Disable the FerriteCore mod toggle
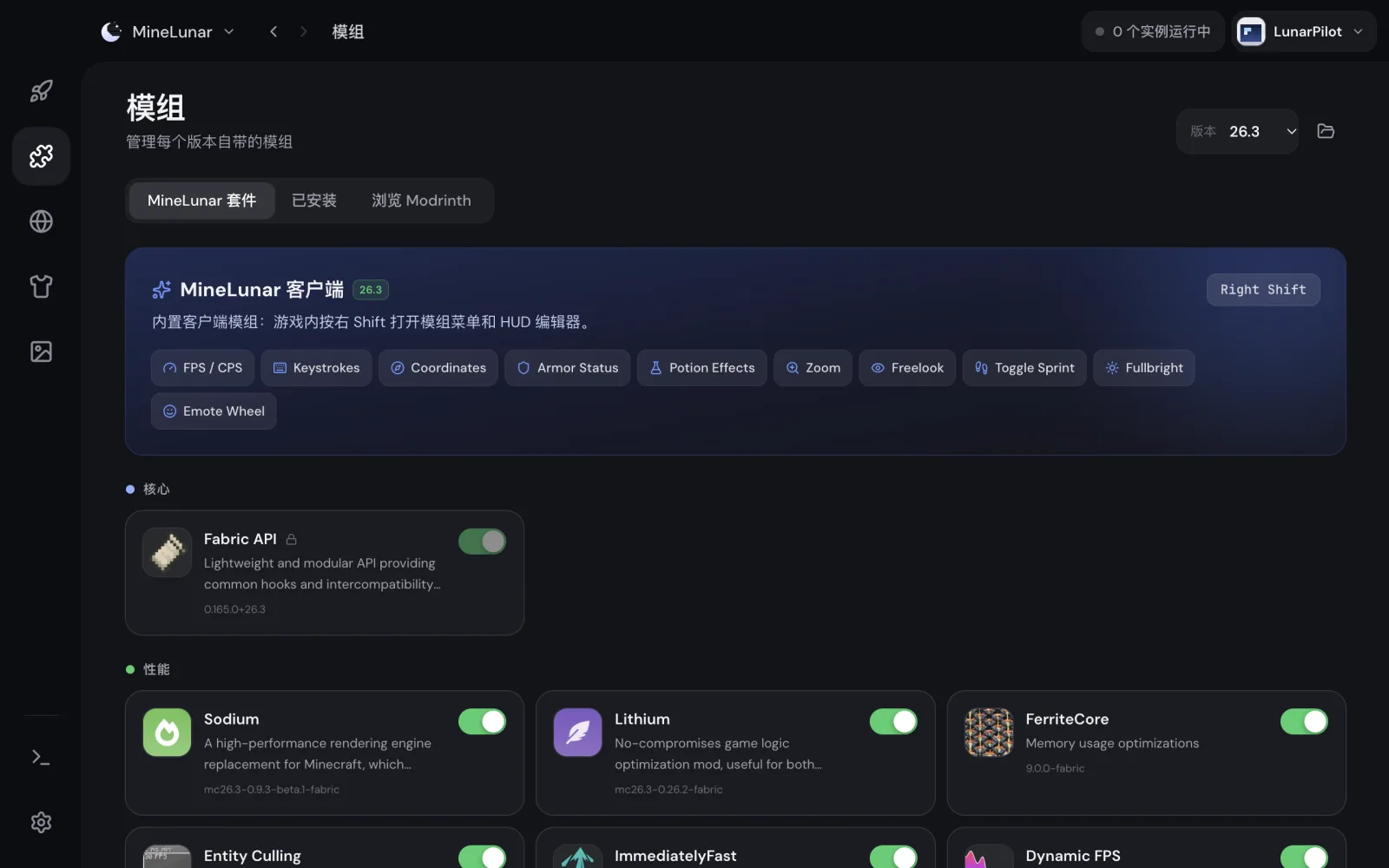 pyautogui.click(x=1304, y=721)
